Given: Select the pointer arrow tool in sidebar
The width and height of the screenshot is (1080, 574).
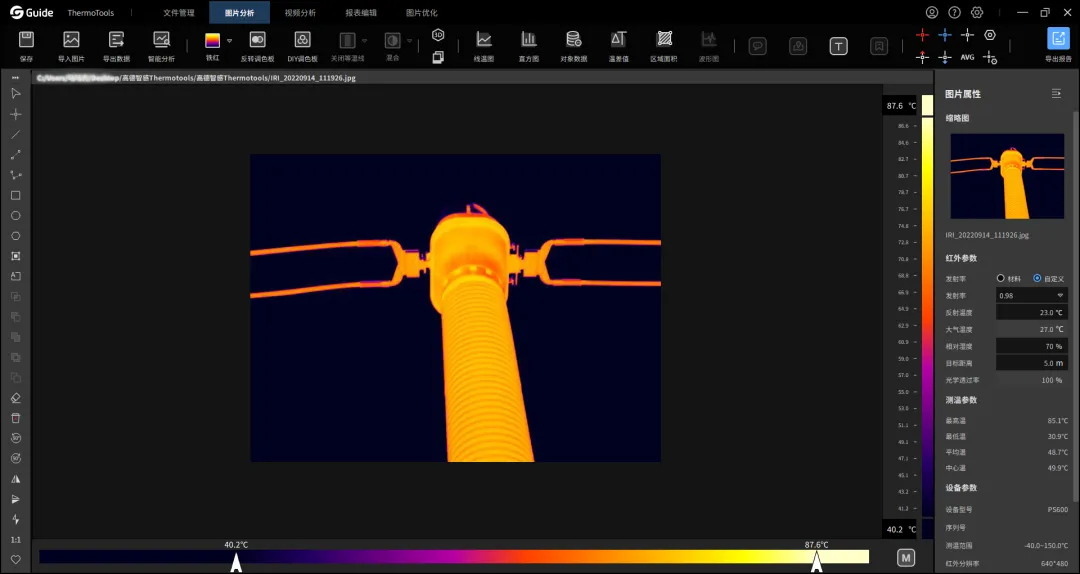Looking at the screenshot, I should [x=16, y=94].
